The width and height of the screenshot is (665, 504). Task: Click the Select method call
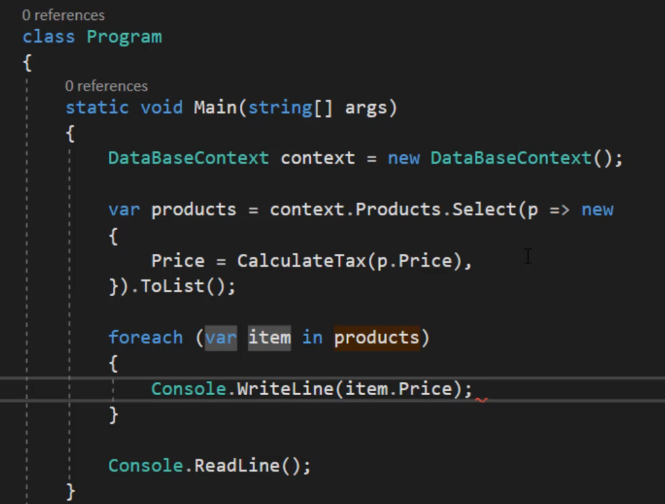pos(483,210)
